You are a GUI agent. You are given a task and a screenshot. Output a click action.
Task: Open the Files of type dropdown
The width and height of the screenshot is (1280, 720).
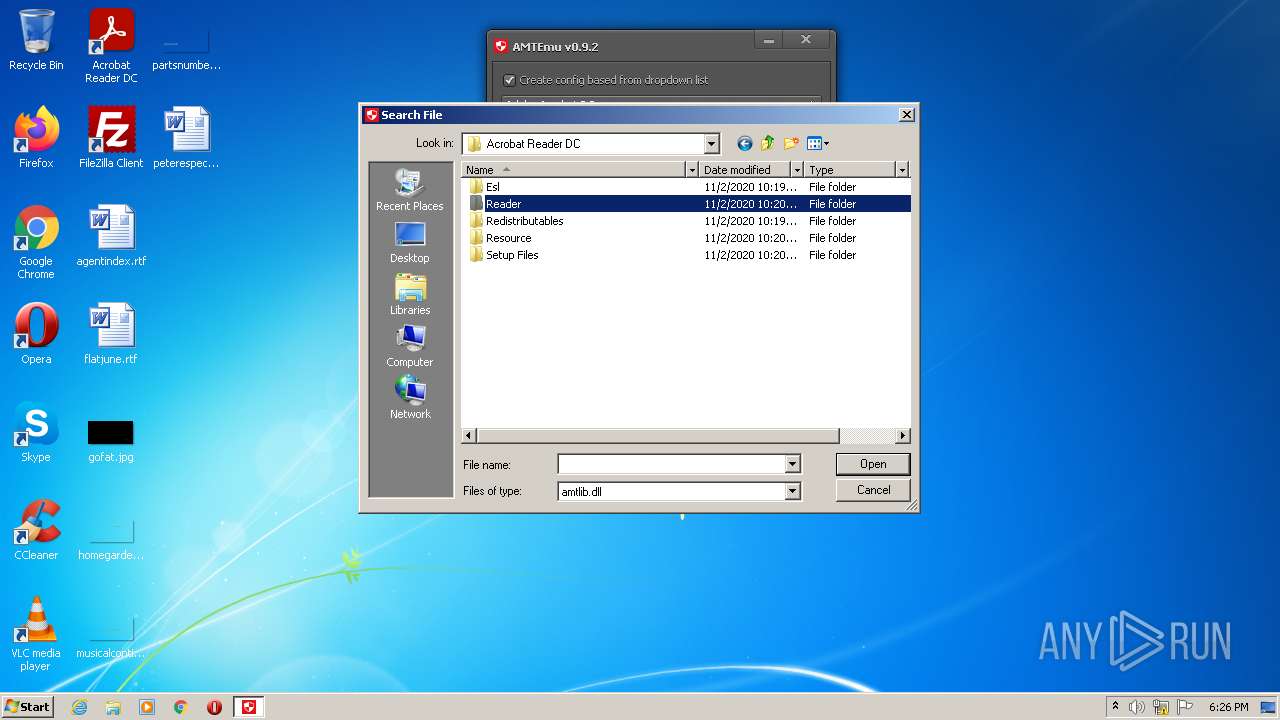pyautogui.click(x=792, y=491)
